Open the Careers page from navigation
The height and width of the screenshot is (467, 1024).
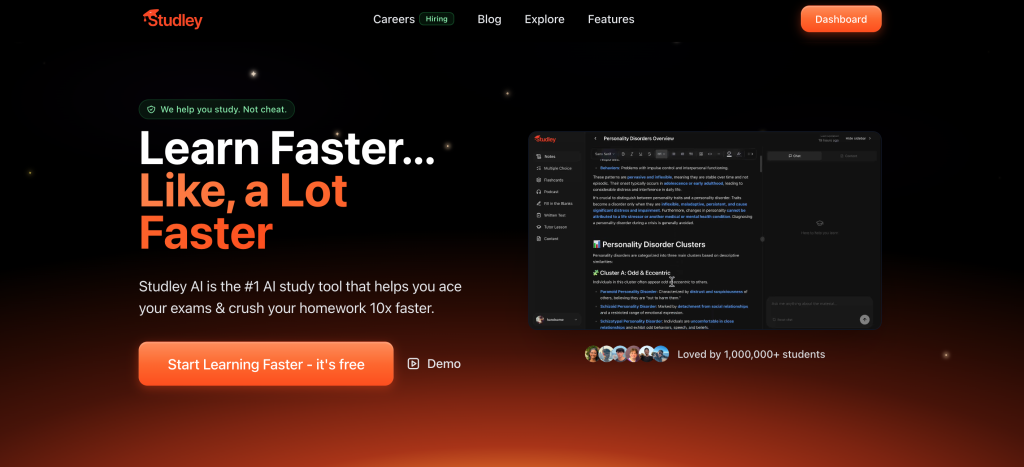(394, 19)
